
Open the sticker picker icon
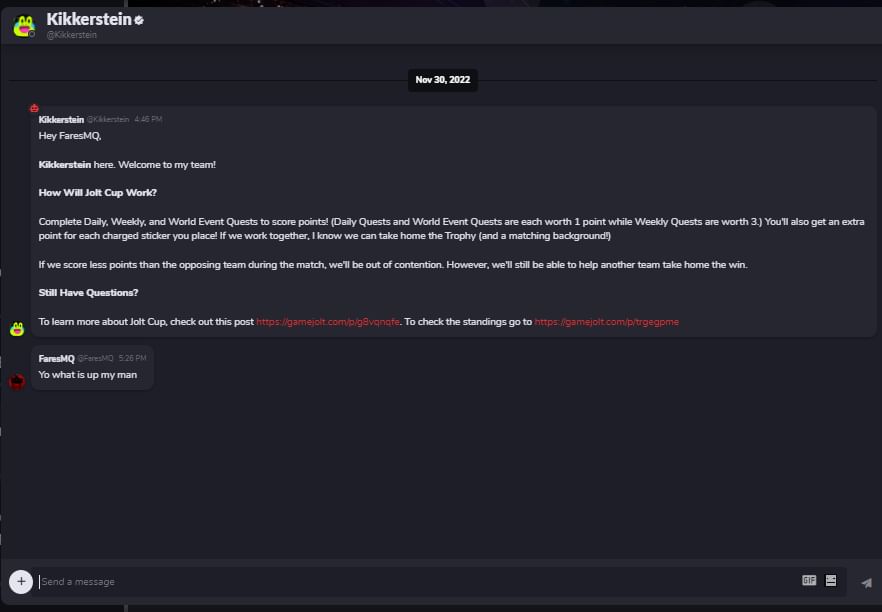point(831,580)
